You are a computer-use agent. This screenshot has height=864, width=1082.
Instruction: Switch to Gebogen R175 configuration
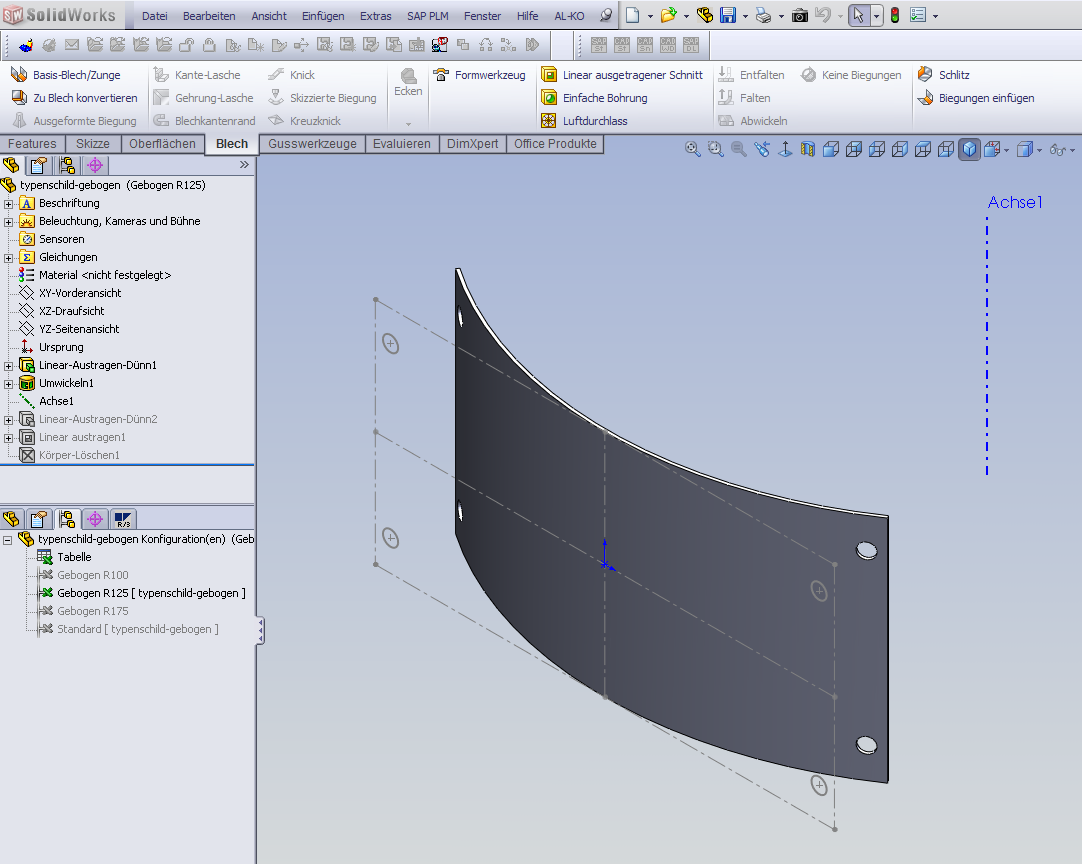coord(92,611)
